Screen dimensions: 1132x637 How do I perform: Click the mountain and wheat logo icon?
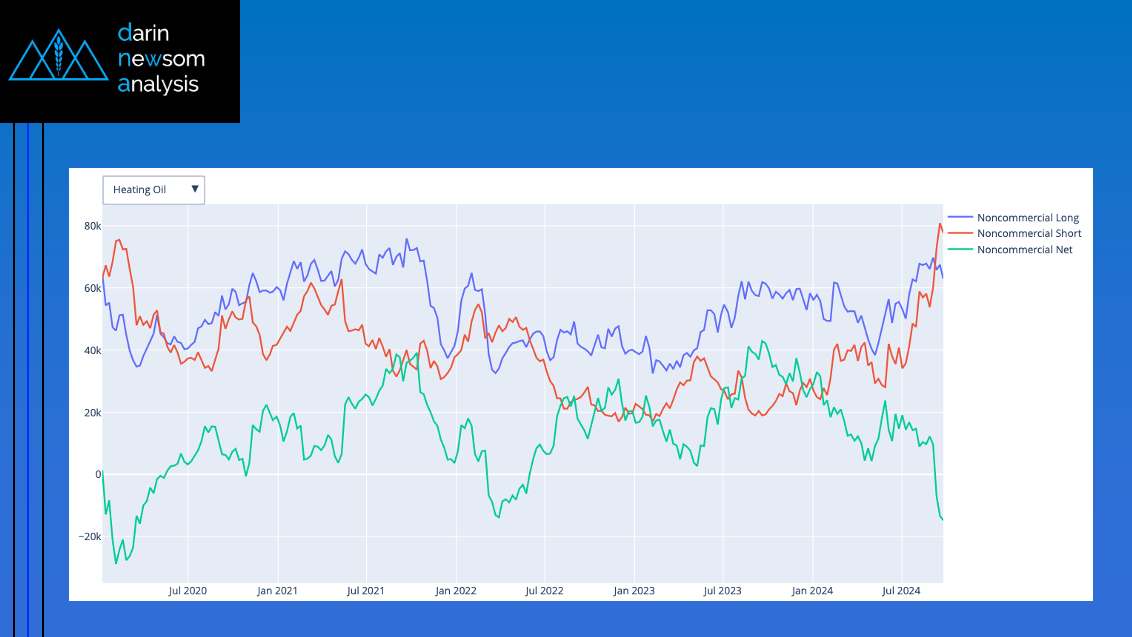click(58, 59)
